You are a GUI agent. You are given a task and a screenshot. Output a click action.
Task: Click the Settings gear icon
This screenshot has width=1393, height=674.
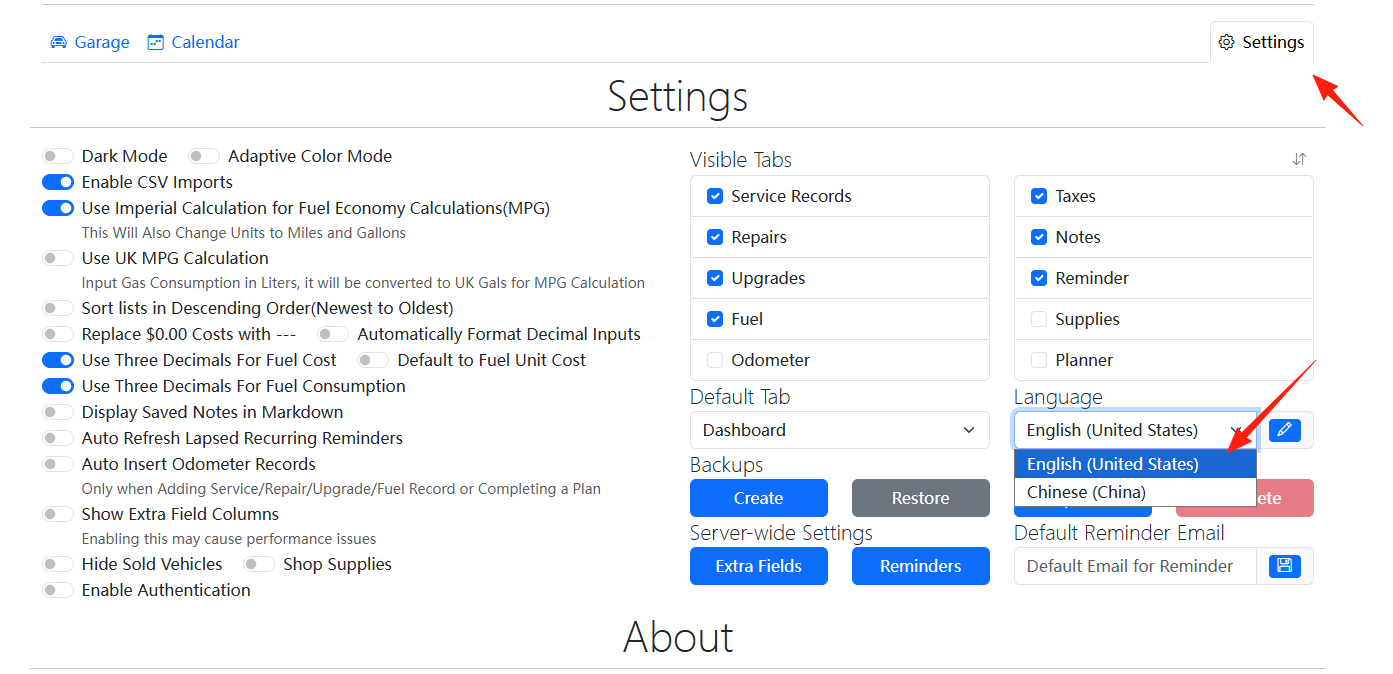(1227, 42)
